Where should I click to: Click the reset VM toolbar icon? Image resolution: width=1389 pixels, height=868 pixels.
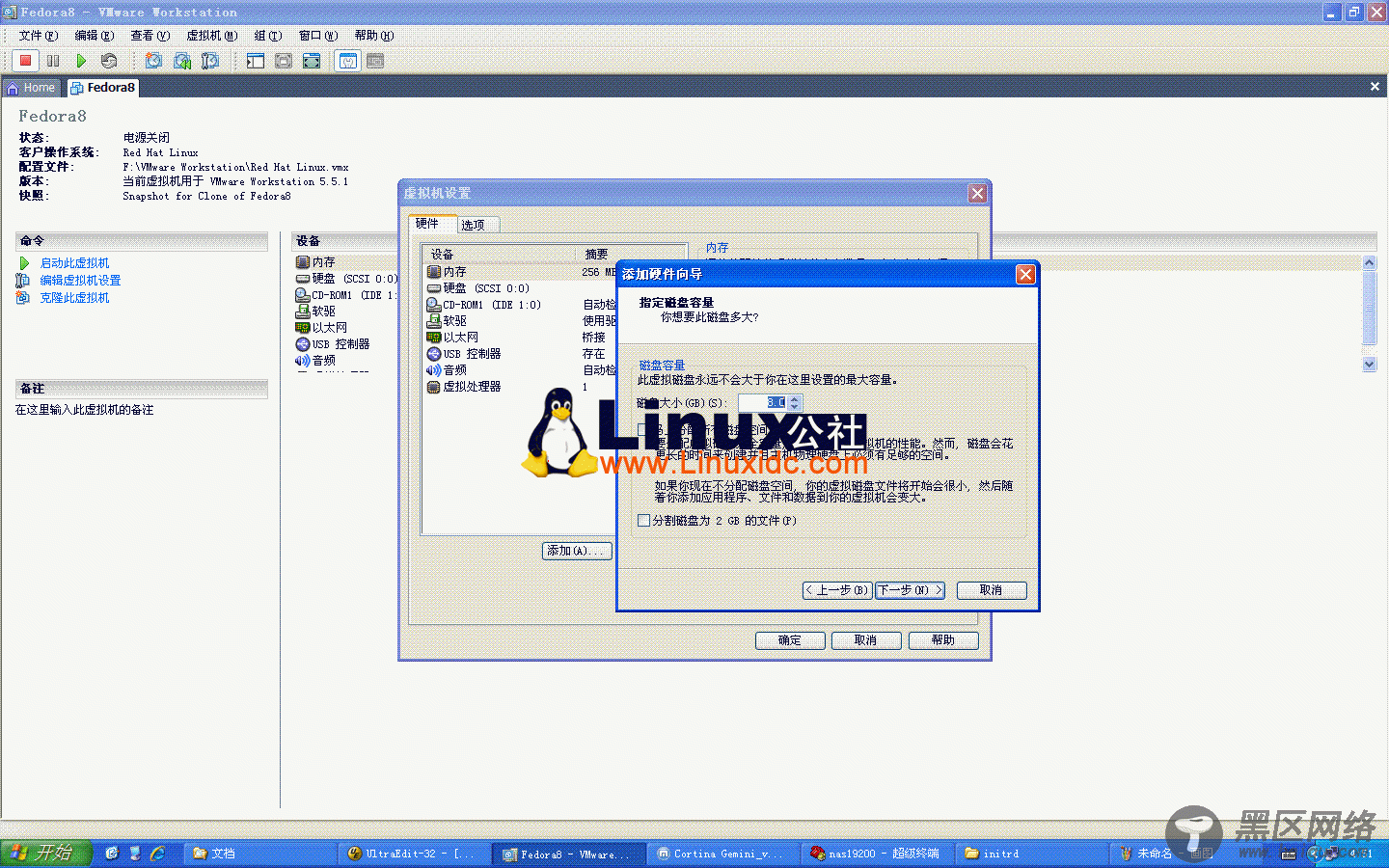109,61
